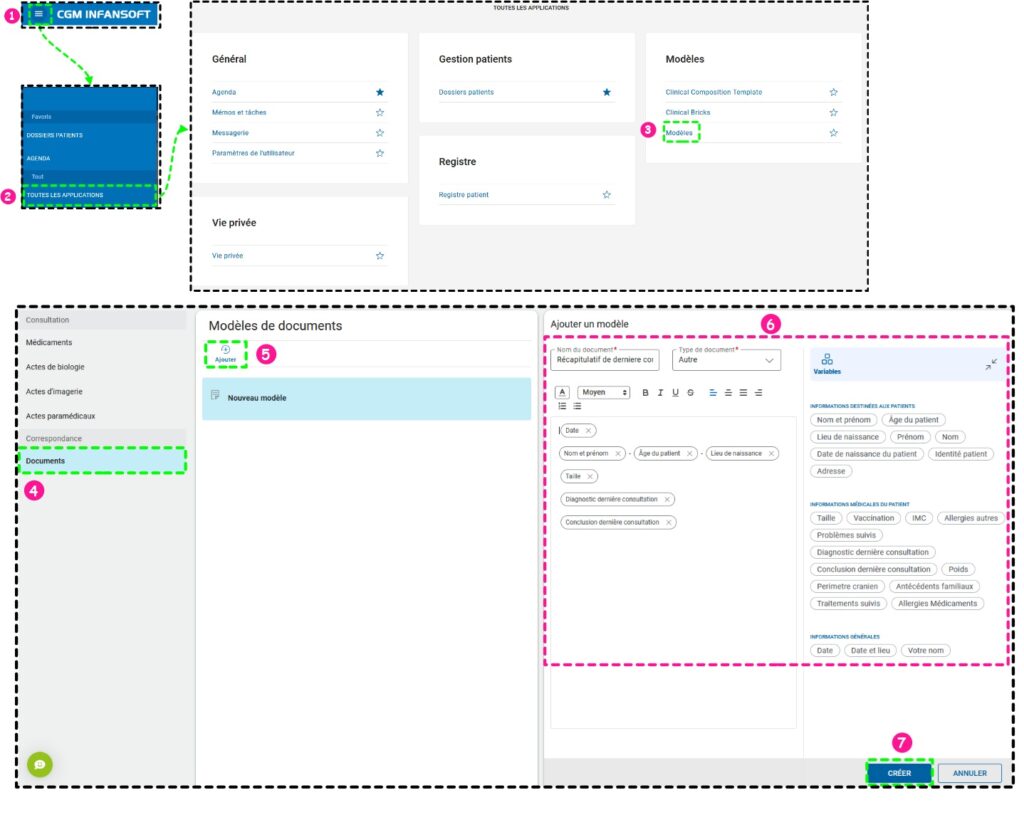Toggle favorite star for Messagerie
The height and width of the screenshot is (825, 1024).
380,133
